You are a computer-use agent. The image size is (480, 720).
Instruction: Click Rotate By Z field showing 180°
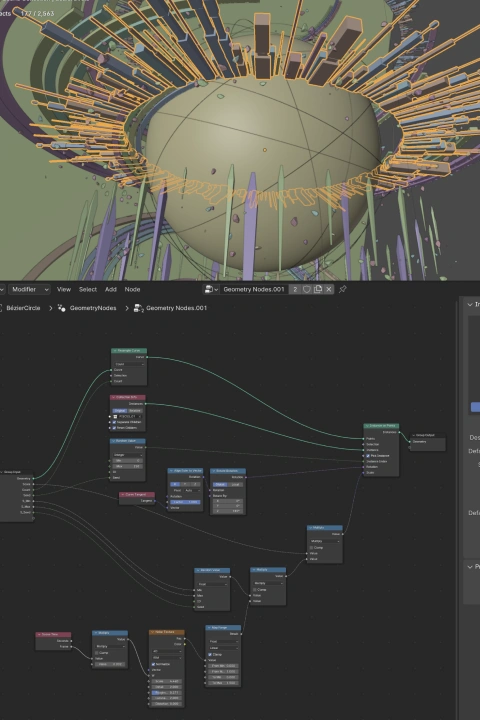(228, 511)
